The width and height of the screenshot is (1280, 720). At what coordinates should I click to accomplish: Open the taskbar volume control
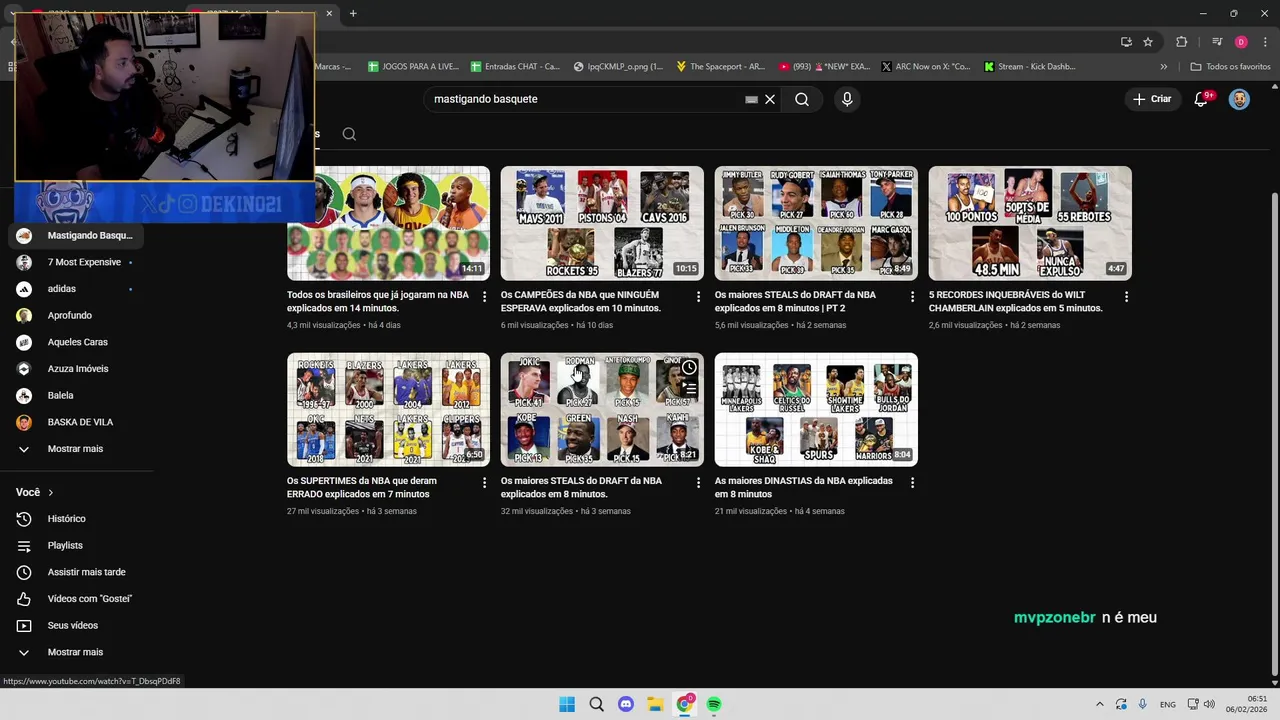click(x=1209, y=704)
